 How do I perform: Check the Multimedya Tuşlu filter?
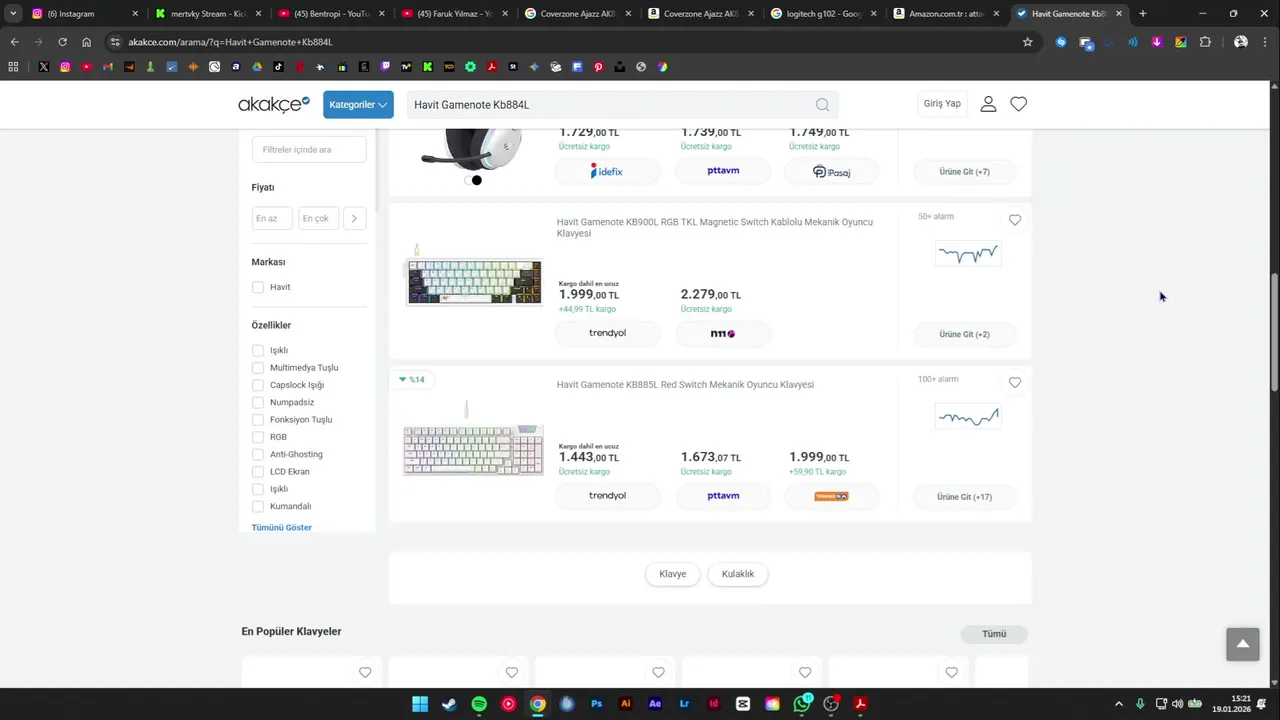[x=258, y=368]
